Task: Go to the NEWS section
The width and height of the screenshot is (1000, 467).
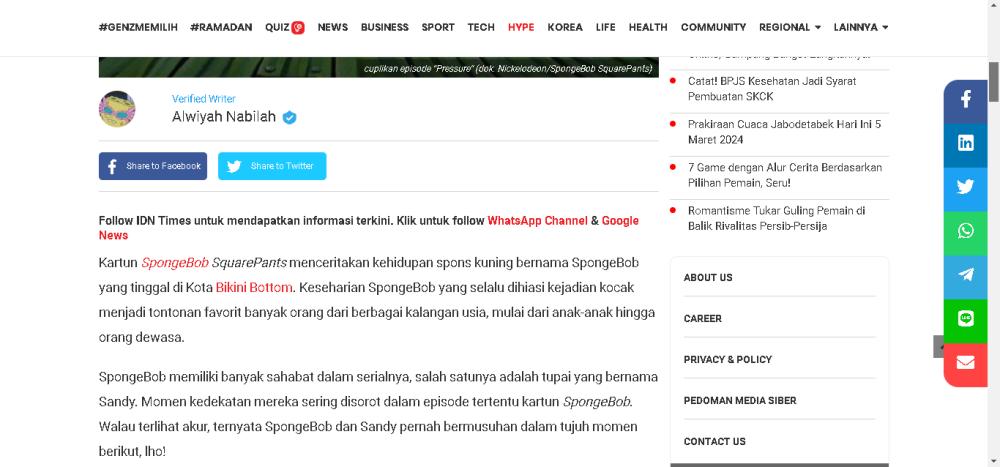Action: (333, 27)
